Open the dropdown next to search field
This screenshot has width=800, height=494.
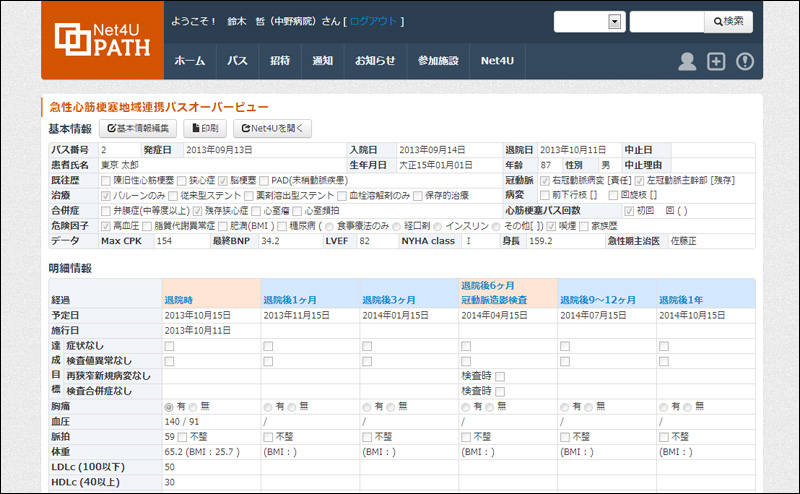(x=614, y=22)
